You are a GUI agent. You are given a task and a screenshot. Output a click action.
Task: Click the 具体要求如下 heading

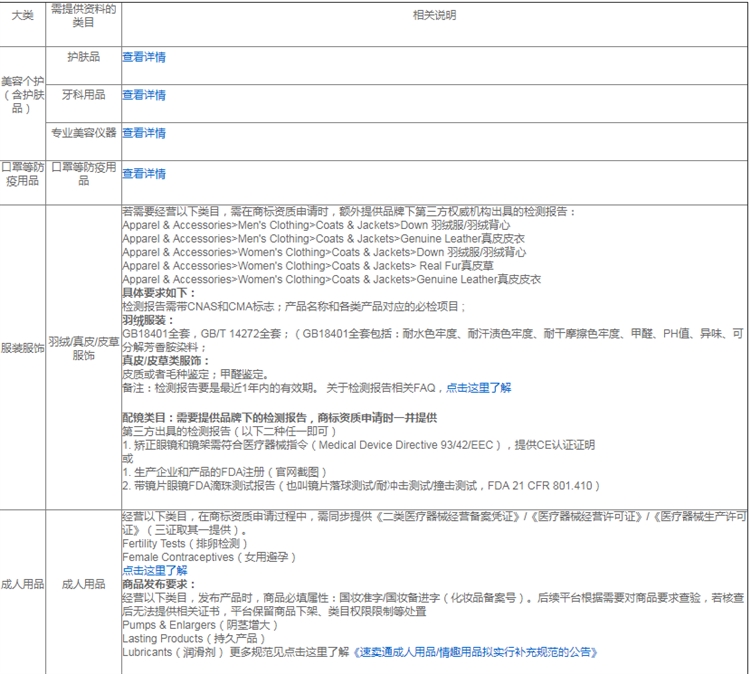pyautogui.click(x=159, y=293)
